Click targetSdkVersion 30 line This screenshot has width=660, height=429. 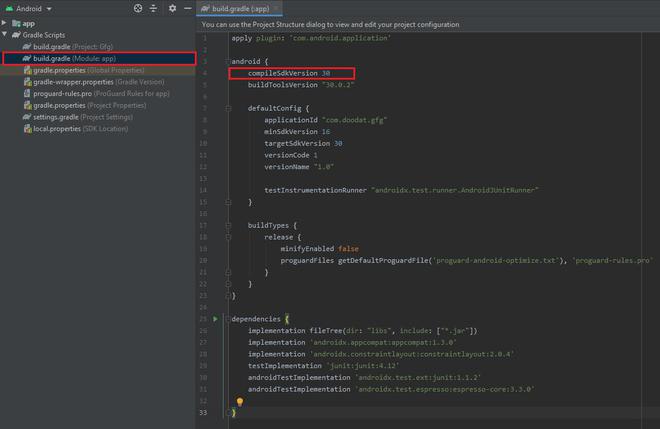click(303, 144)
